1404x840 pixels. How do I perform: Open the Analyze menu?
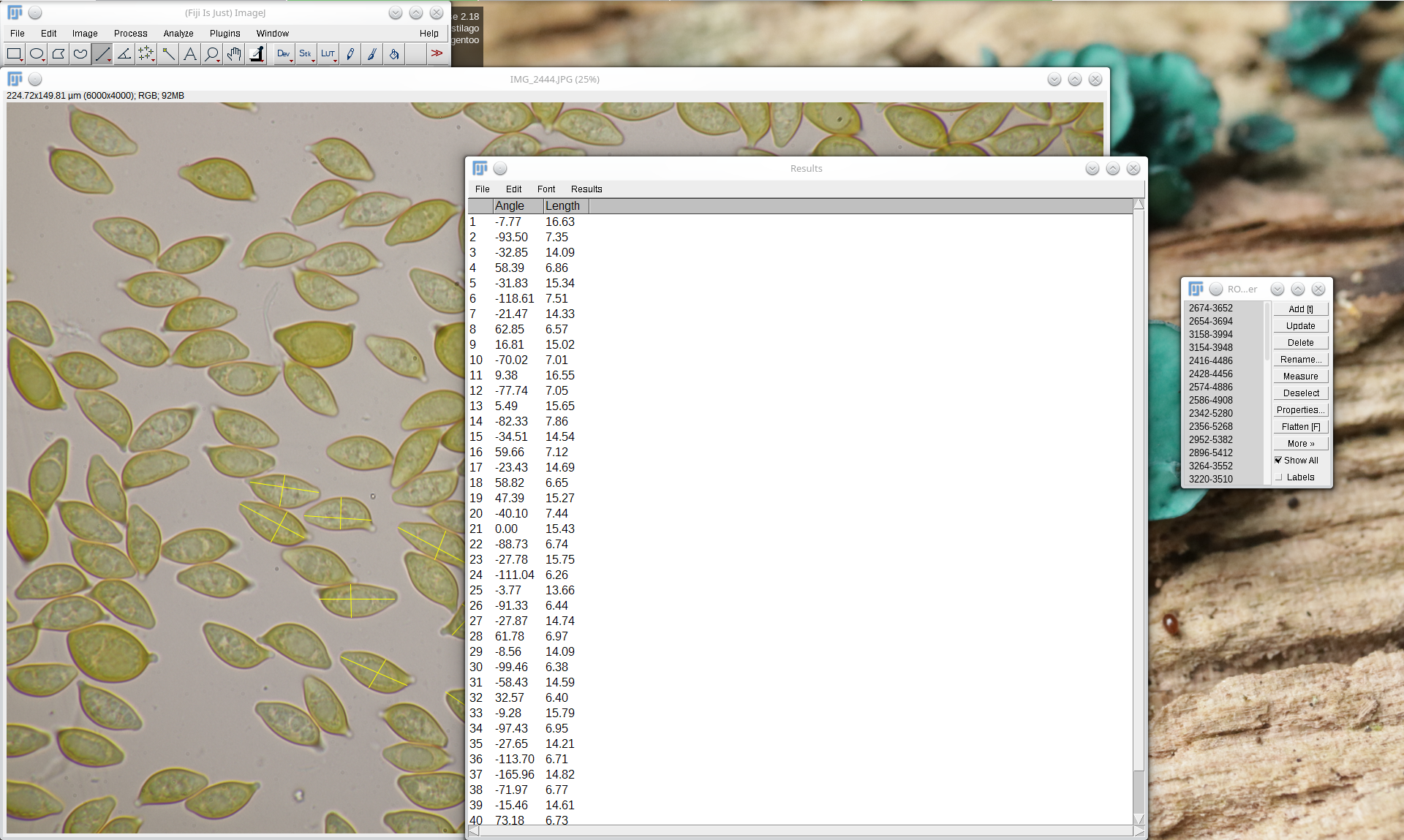click(178, 34)
